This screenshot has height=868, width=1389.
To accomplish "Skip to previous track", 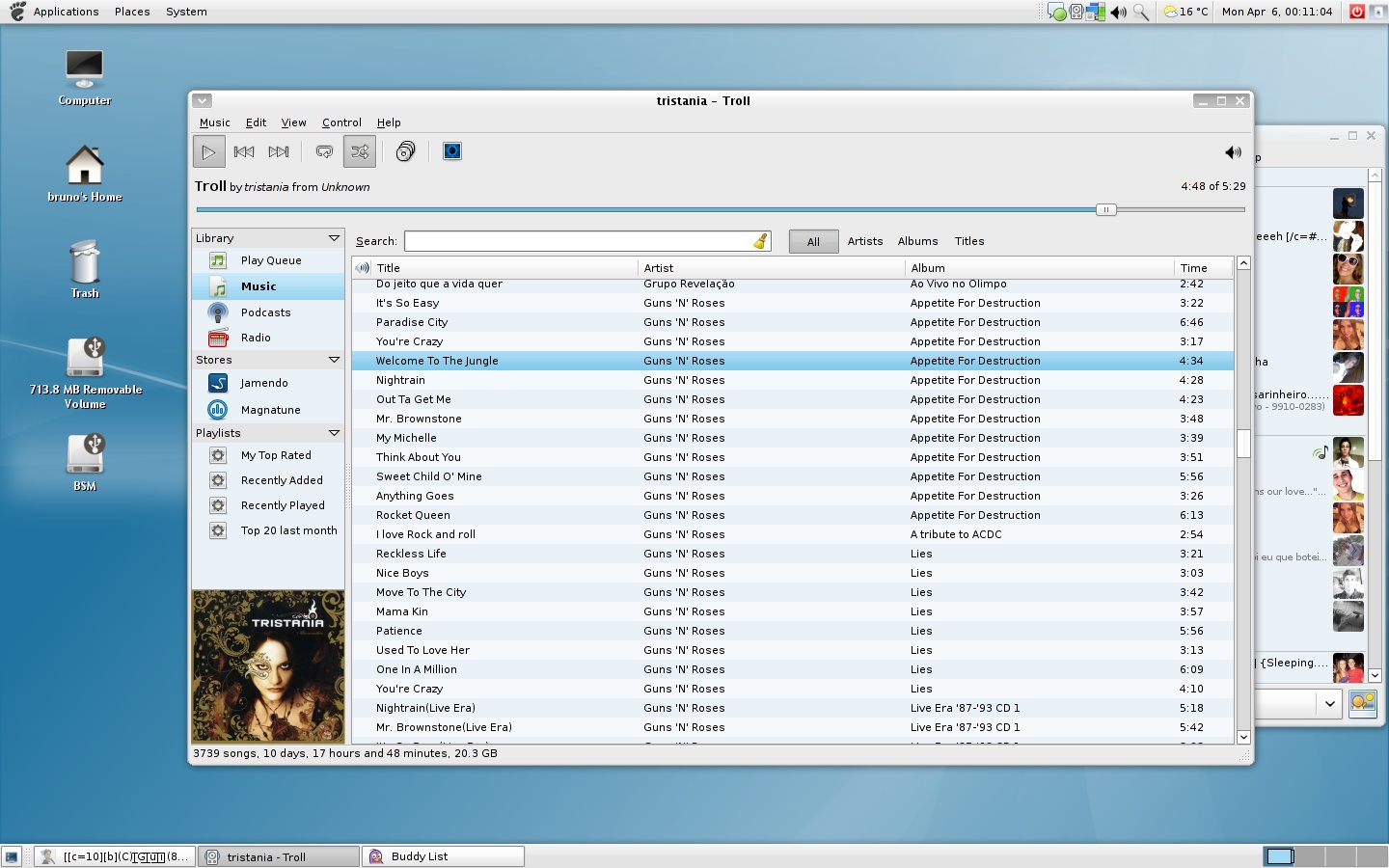I will tap(244, 151).
